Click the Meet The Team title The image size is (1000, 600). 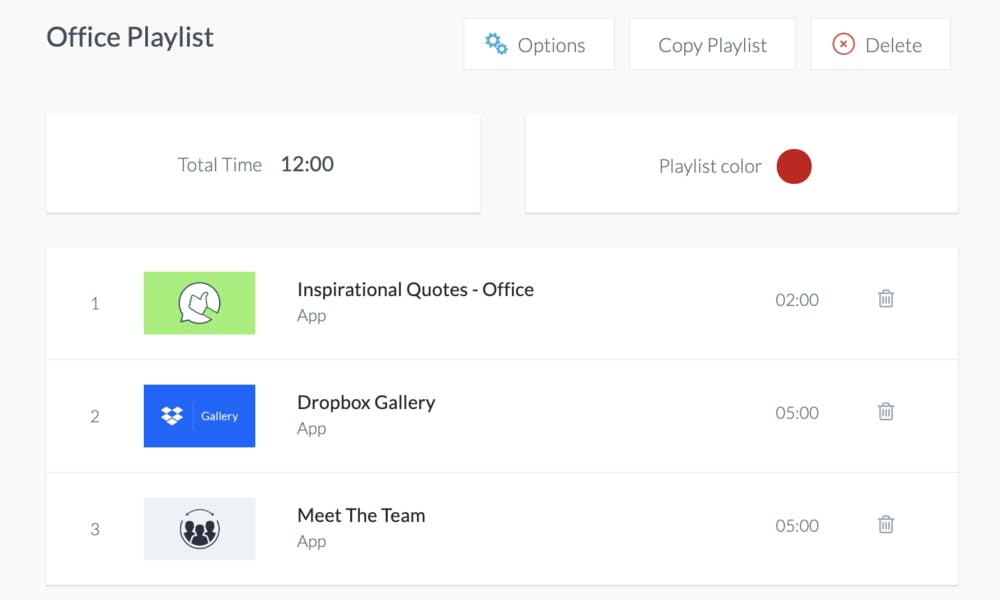[361, 515]
